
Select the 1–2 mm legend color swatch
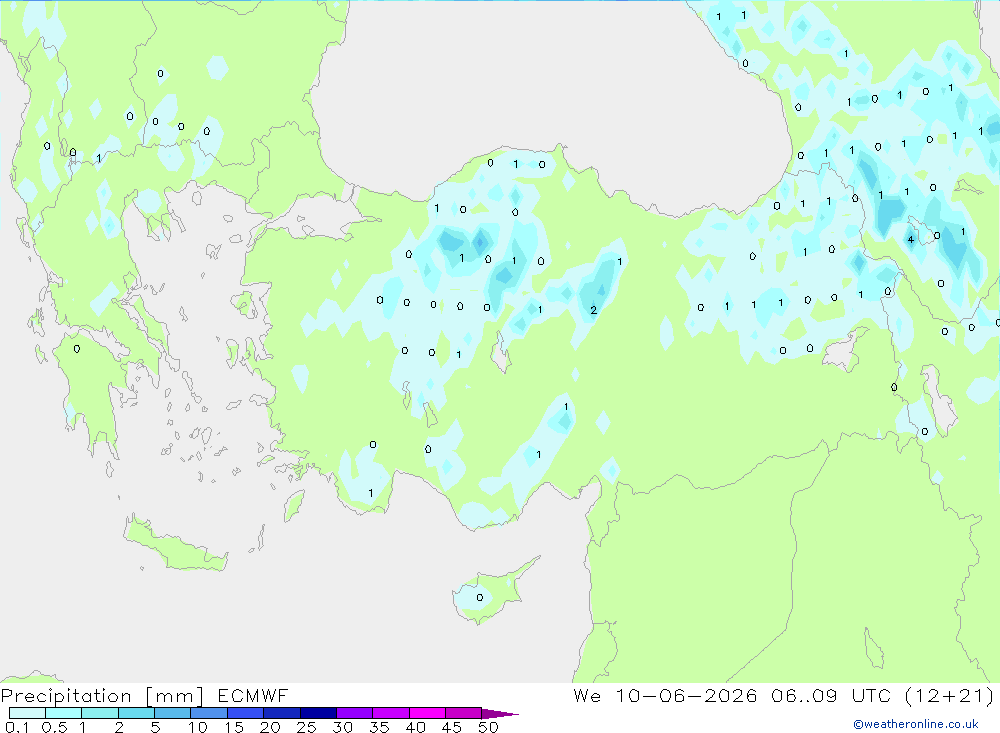click(100, 713)
